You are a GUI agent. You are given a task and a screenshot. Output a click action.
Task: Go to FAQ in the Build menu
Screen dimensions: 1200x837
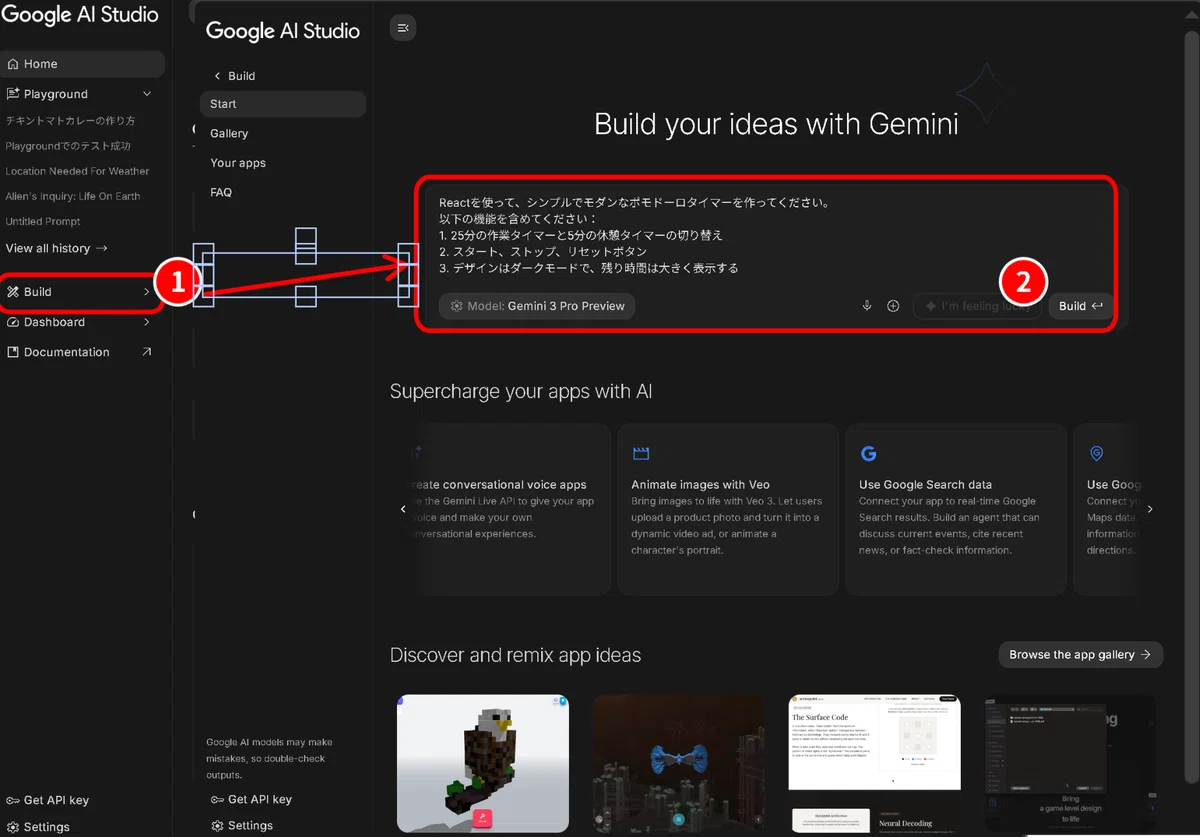[x=221, y=192]
